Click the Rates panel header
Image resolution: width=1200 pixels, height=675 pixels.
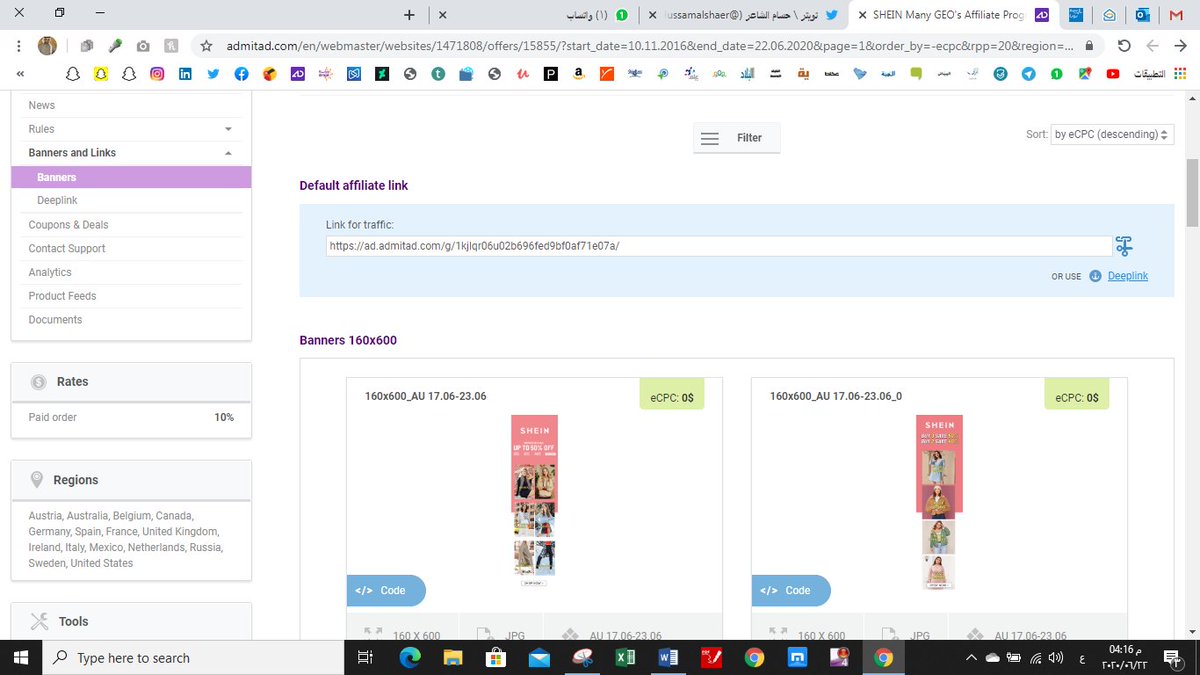131,381
